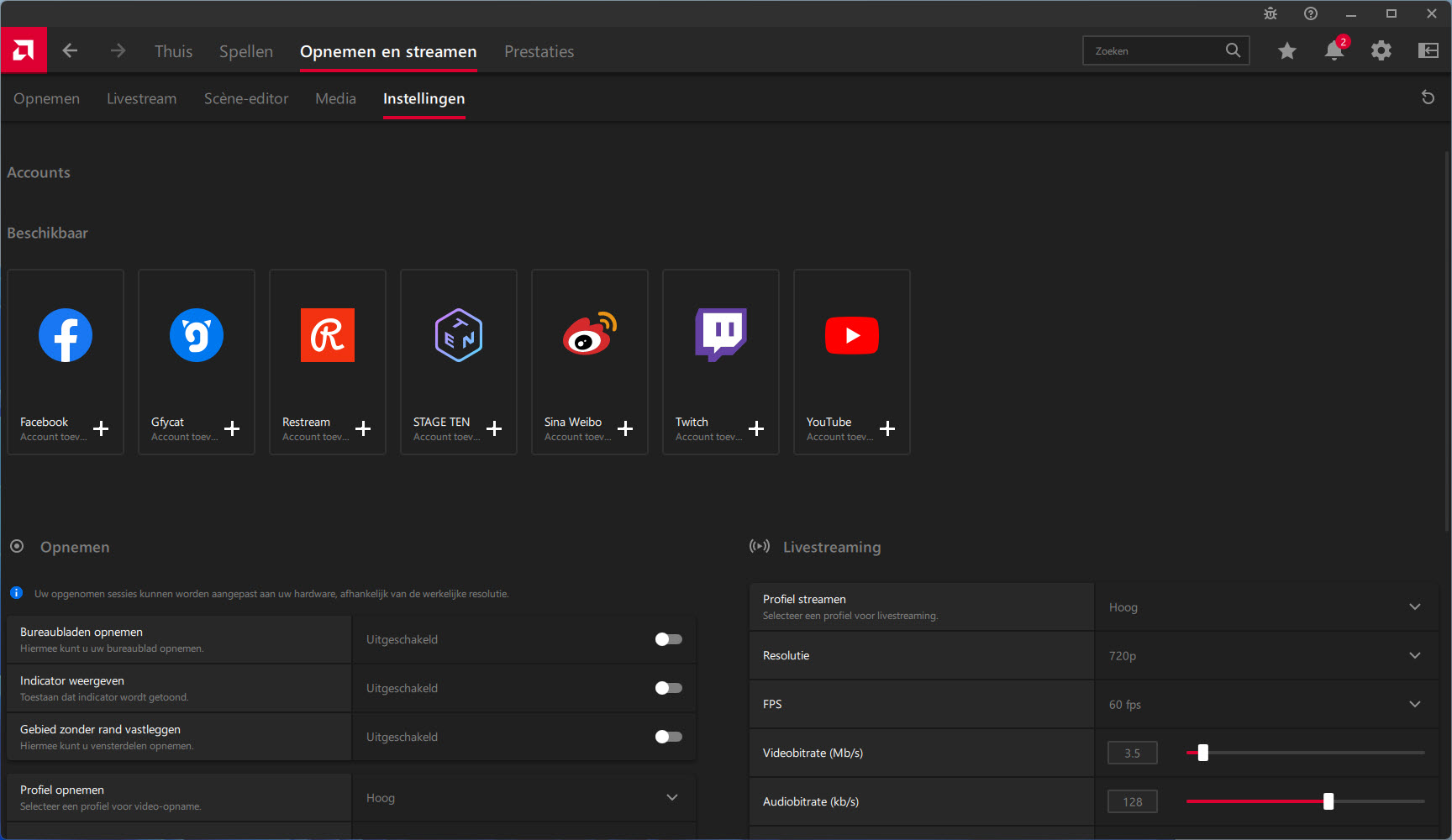The width and height of the screenshot is (1452, 840).
Task: Click the Twitch logo
Action: point(721,334)
